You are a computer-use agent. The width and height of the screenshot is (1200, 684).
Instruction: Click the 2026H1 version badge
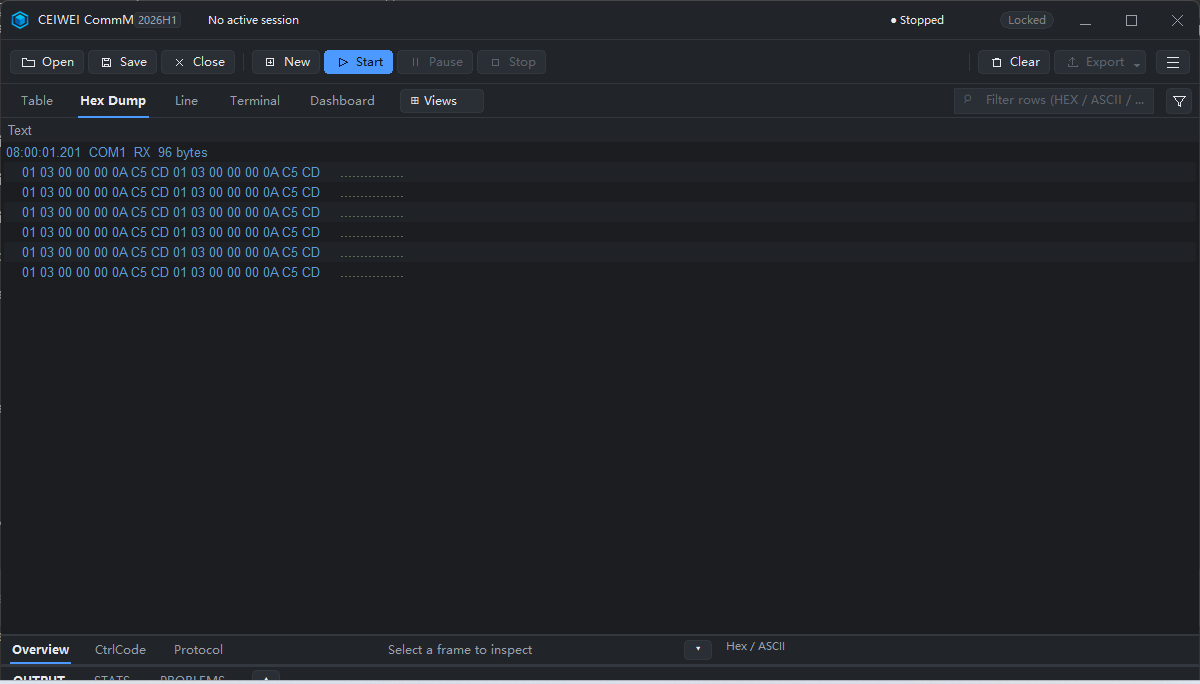(157, 20)
